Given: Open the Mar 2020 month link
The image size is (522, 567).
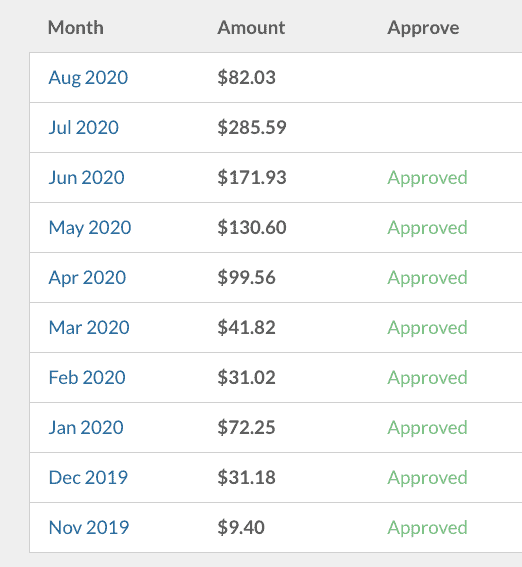Looking at the screenshot, I should pyautogui.click(x=89, y=328).
